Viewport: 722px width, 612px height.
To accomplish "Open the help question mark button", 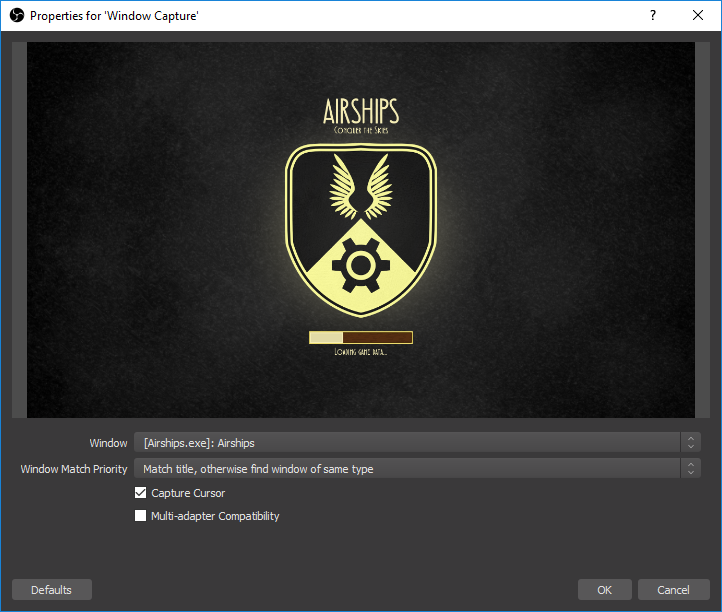I will coord(653,15).
